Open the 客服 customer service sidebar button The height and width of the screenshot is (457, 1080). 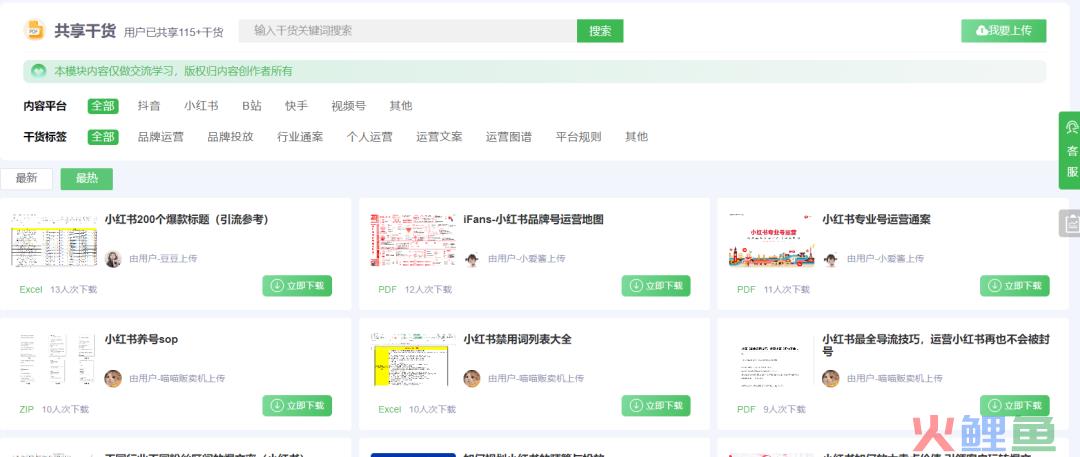1071,150
